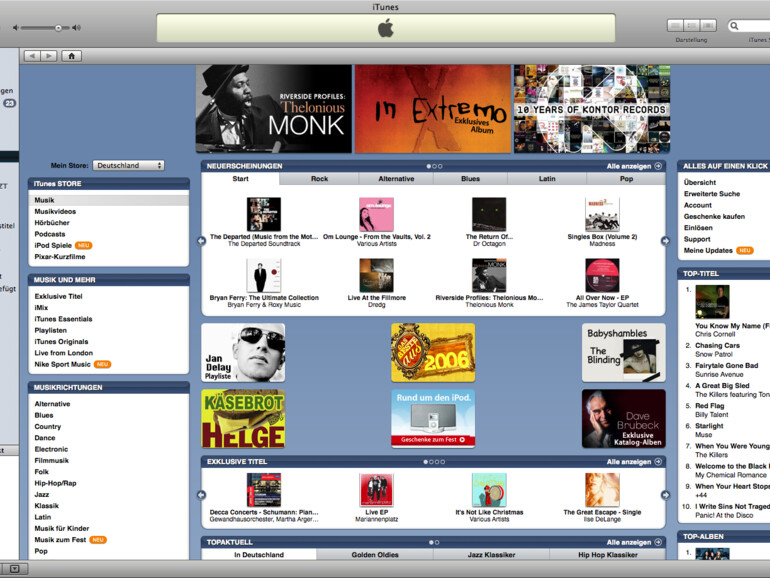Open Musikvideos in iTunes Store list
Screen dimensions: 770x578
coord(55,211)
